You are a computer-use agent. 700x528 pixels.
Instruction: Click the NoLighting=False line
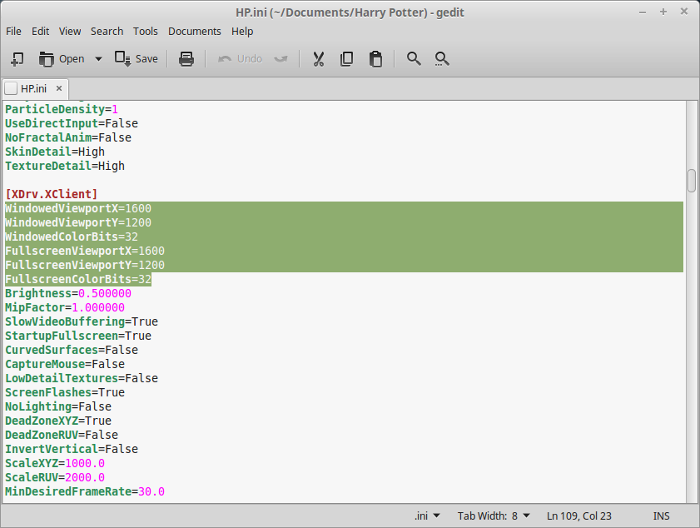tap(58, 407)
